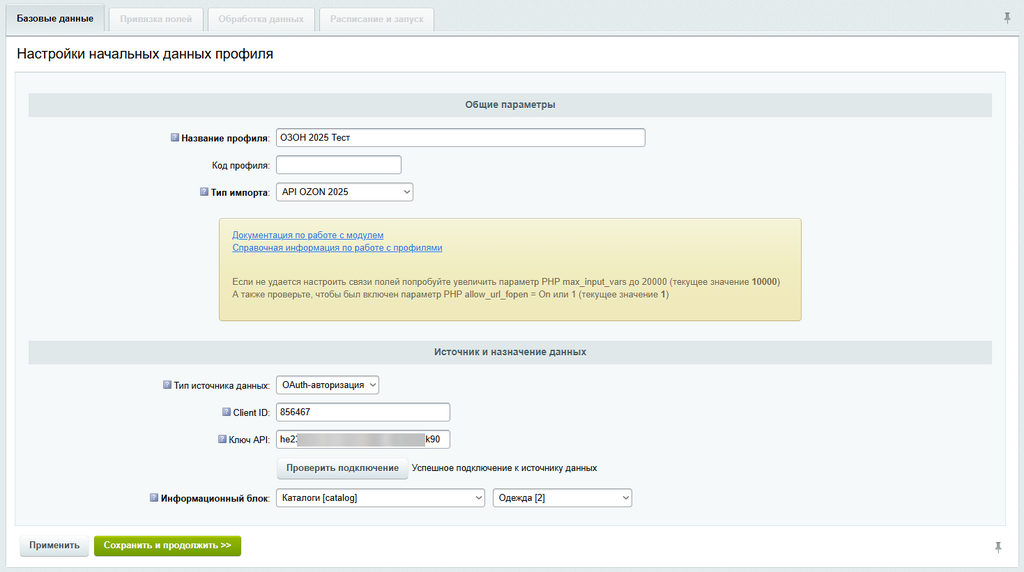
Task: Expand the Одежда [2] infoblock dropdown
Action: click(562, 497)
